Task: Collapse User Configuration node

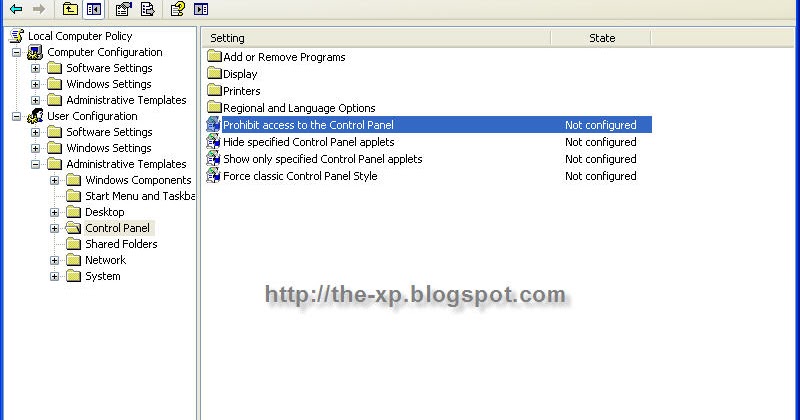Action: point(16,116)
